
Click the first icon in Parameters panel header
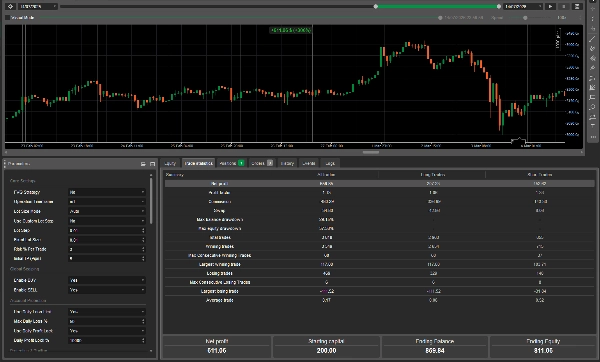143,164
